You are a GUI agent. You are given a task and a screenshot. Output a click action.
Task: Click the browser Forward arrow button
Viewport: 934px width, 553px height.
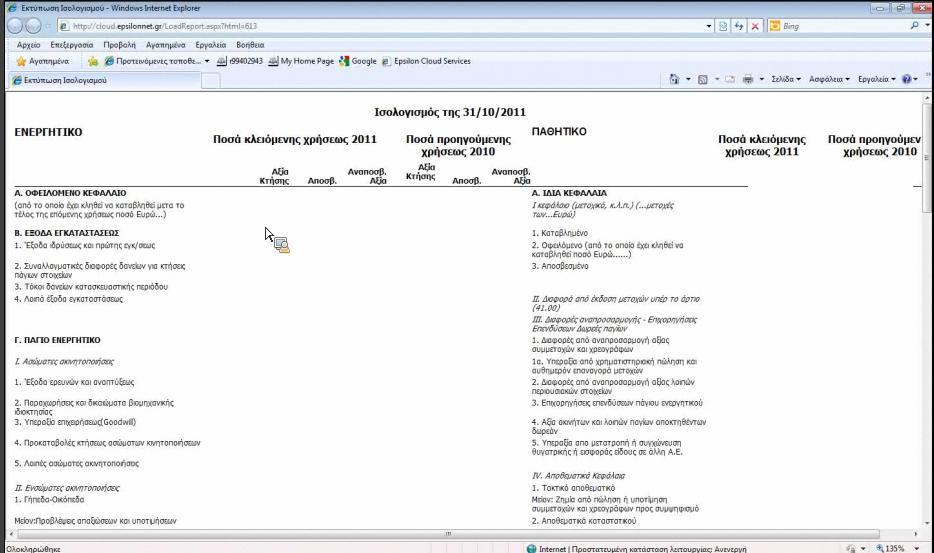[x=33, y=26]
